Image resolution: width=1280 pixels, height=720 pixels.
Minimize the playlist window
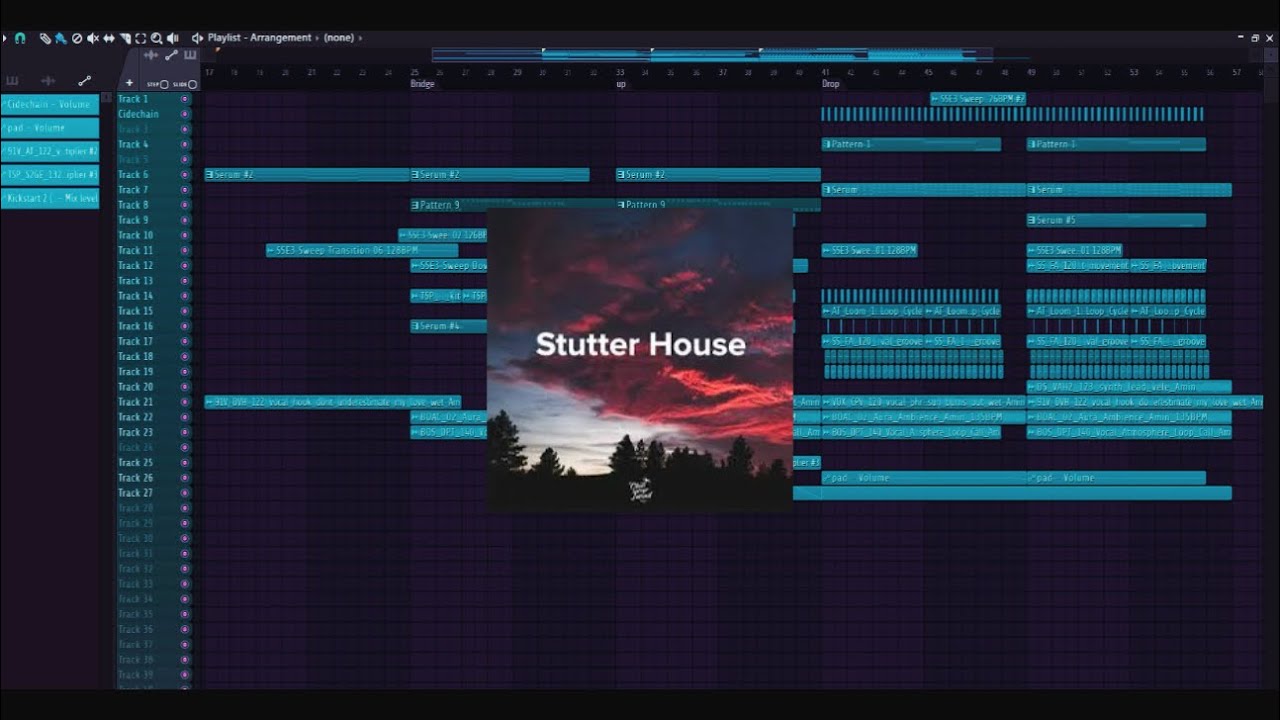1240,38
